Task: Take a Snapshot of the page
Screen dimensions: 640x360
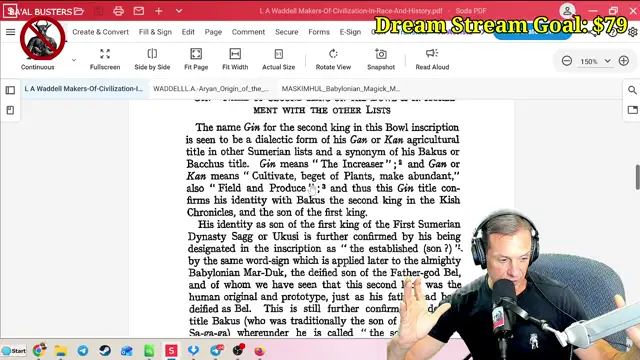Action: click(x=381, y=59)
